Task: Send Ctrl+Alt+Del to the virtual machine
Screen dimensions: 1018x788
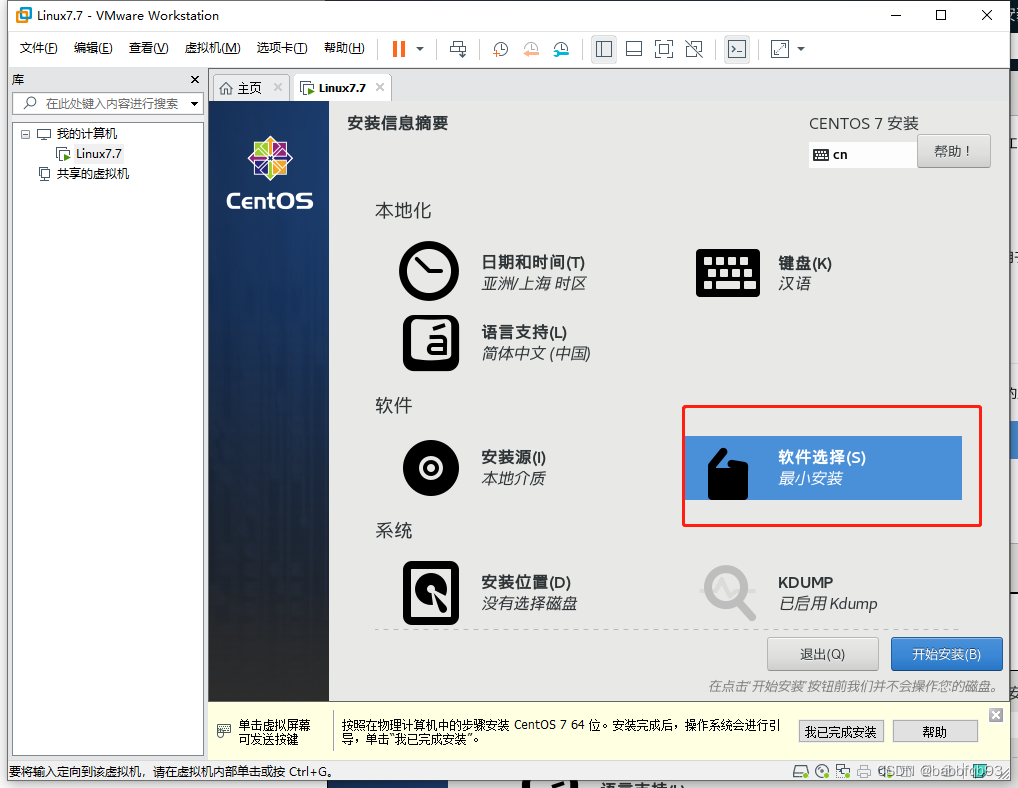Action: point(458,49)
